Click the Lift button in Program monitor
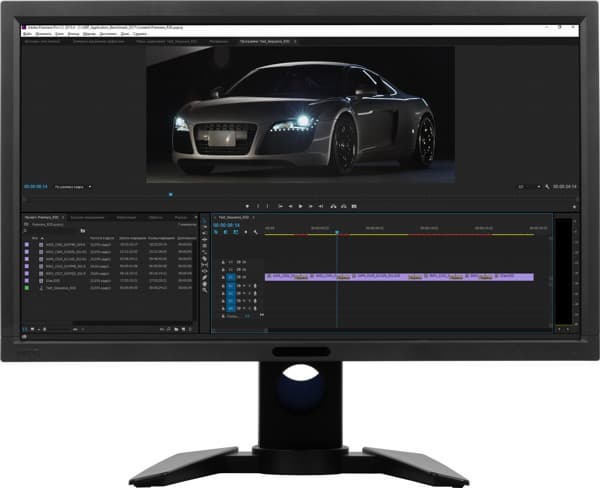Image resolution: width=600 pixels, height=488 pixels. click(x=333, y=206)
